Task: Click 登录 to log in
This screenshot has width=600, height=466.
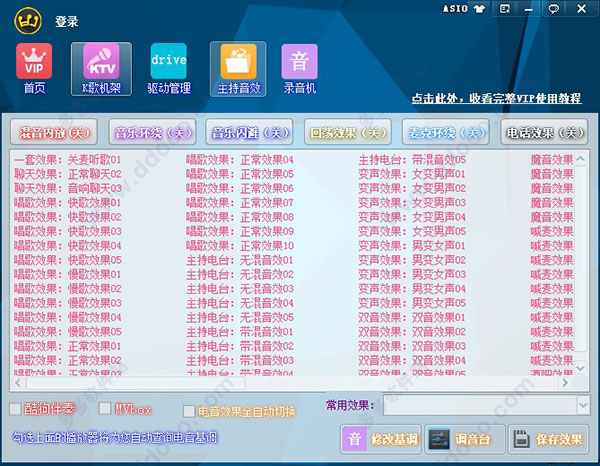Action: click(67, 21)
